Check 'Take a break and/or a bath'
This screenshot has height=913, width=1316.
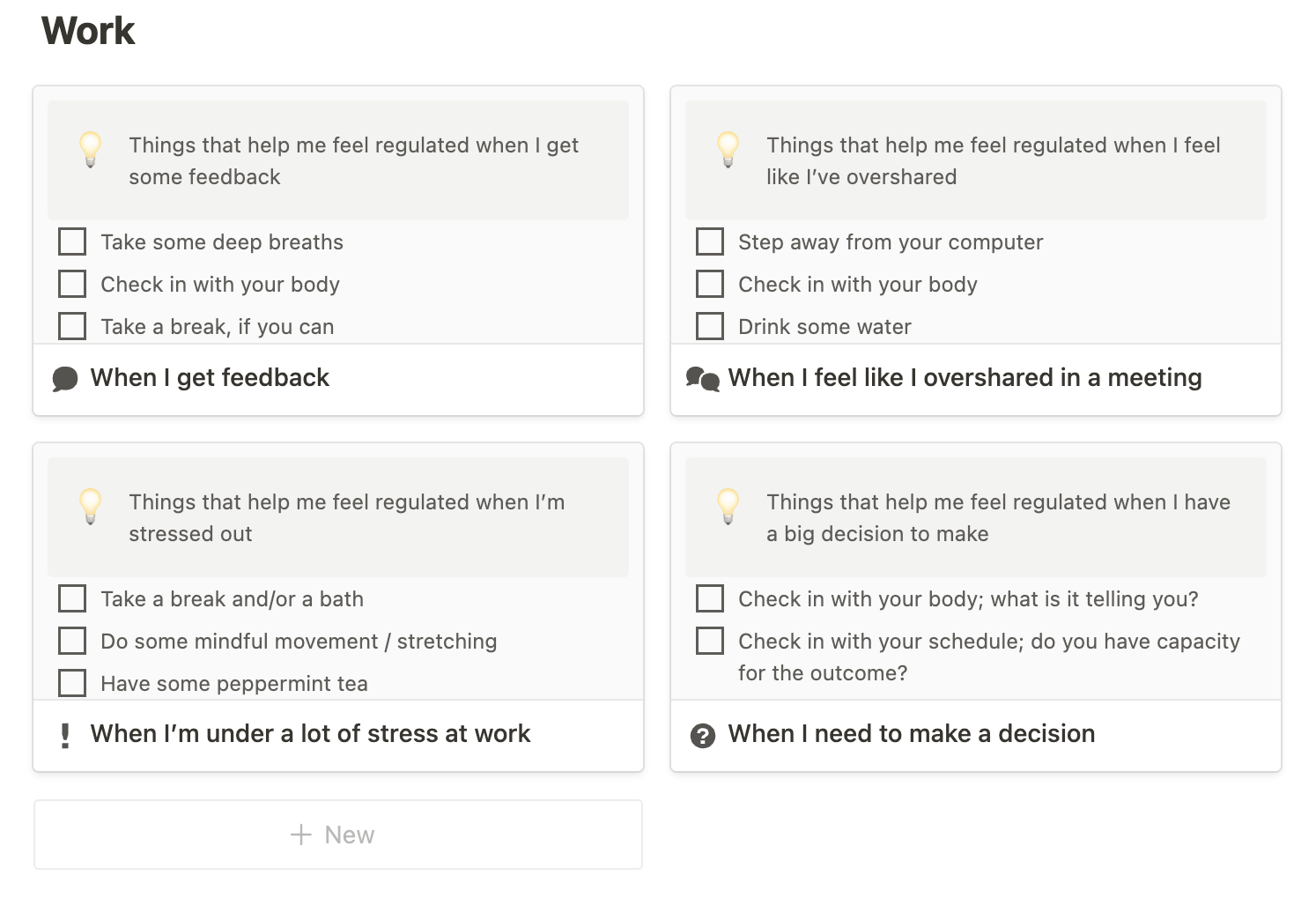[72, 598]
